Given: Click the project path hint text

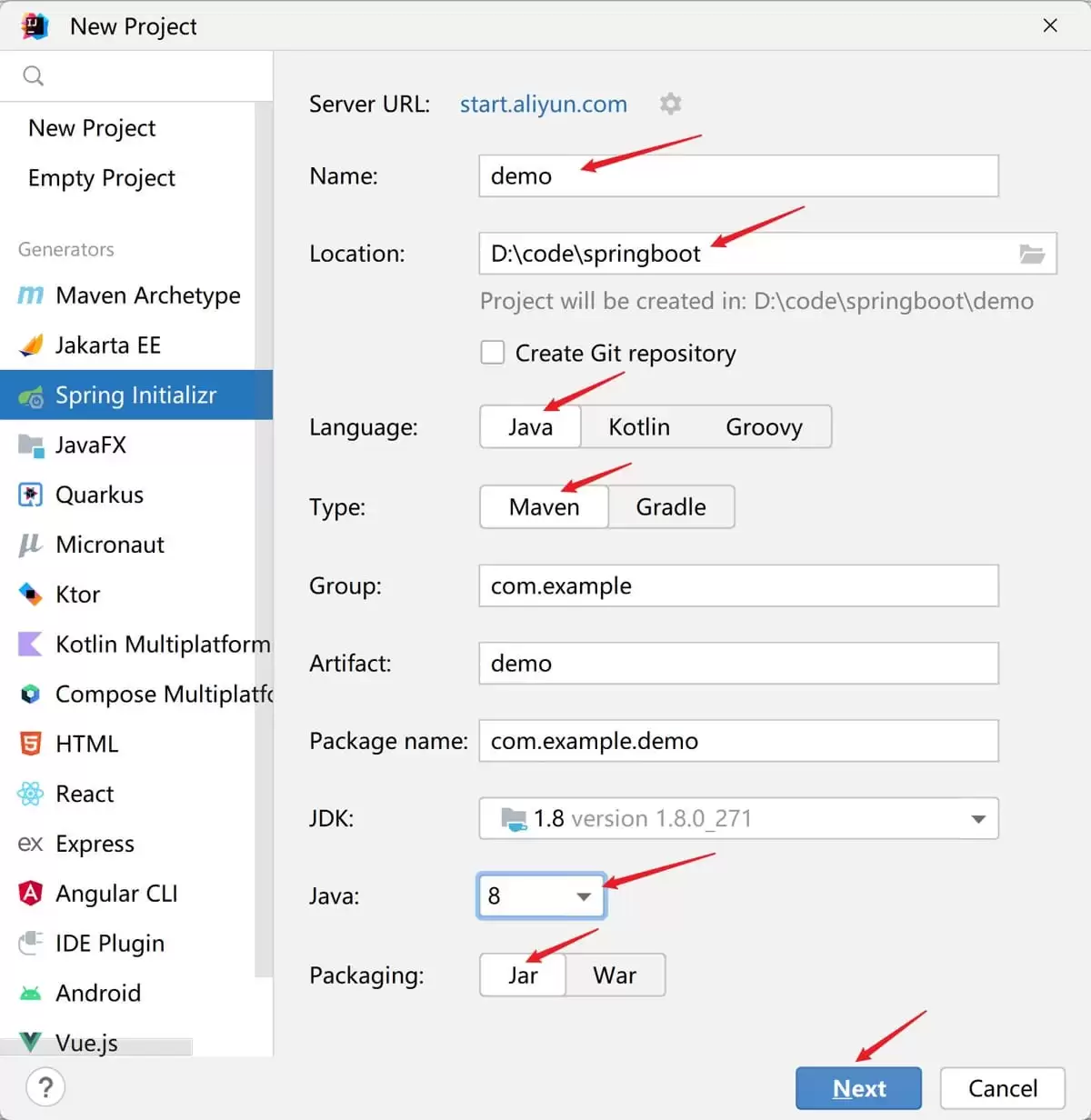Looking at the screenshot, I should pos(756,301).
